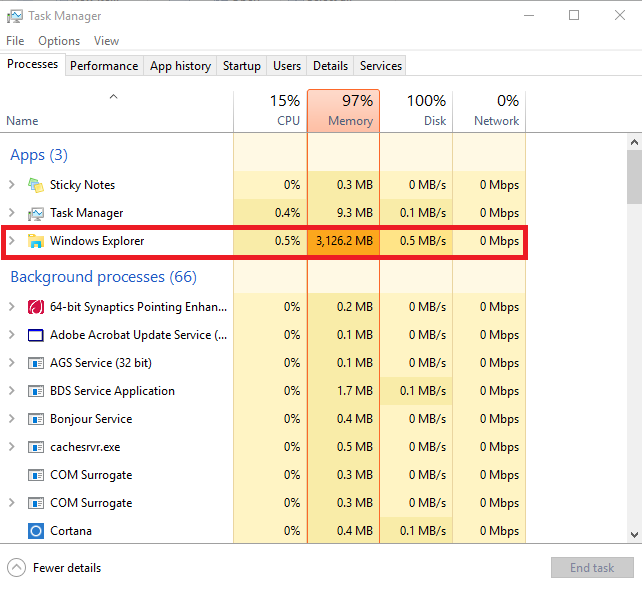Switch to the Performance tab
This screenshot has height=592, width=642.
tap(104, 66)
